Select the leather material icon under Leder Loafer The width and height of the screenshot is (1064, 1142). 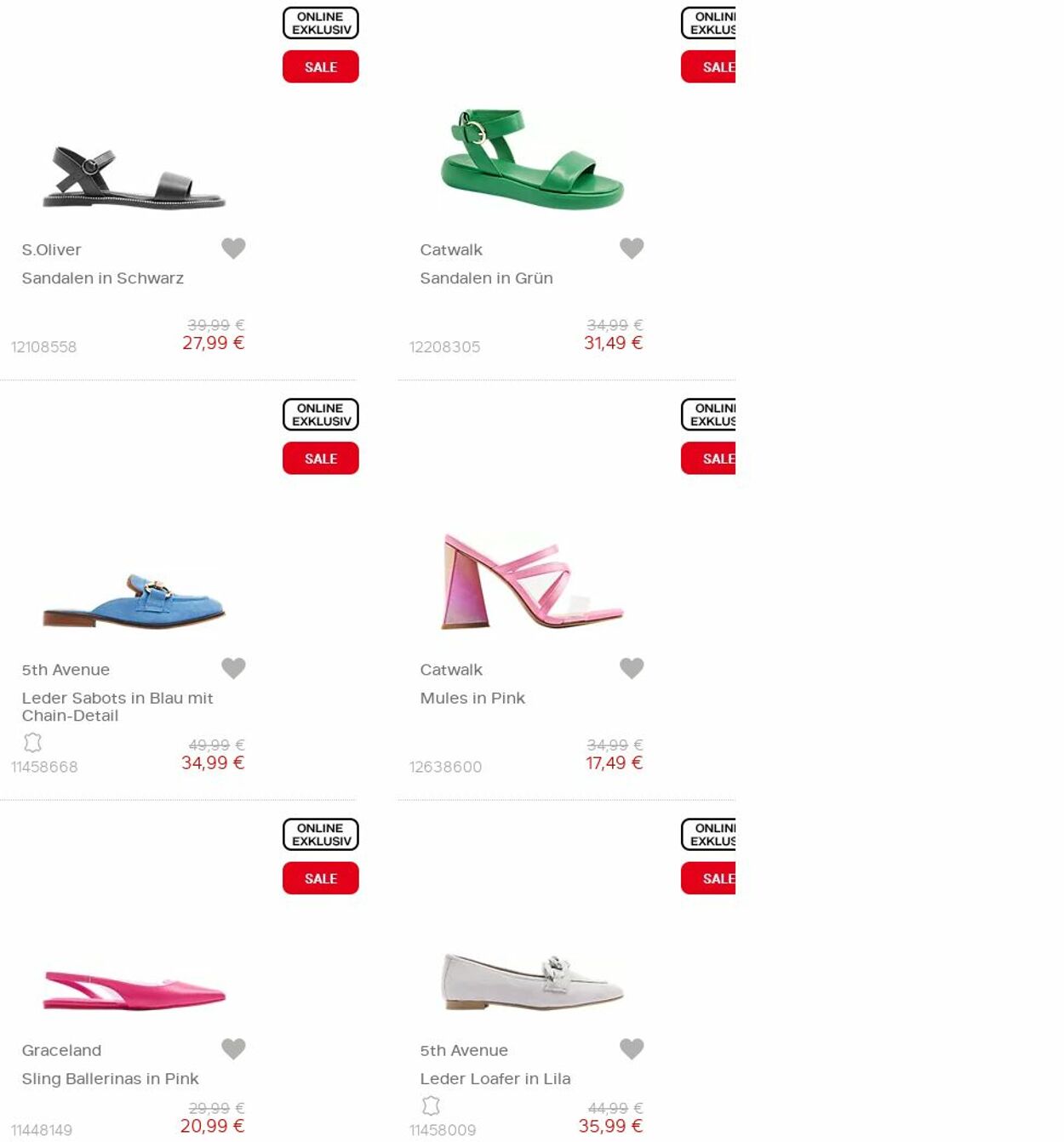[x=432, y=1105]
